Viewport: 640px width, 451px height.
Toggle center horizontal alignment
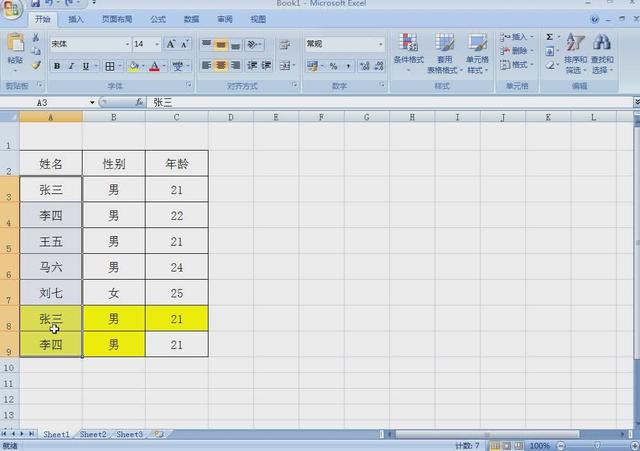(x=221, y=65)
